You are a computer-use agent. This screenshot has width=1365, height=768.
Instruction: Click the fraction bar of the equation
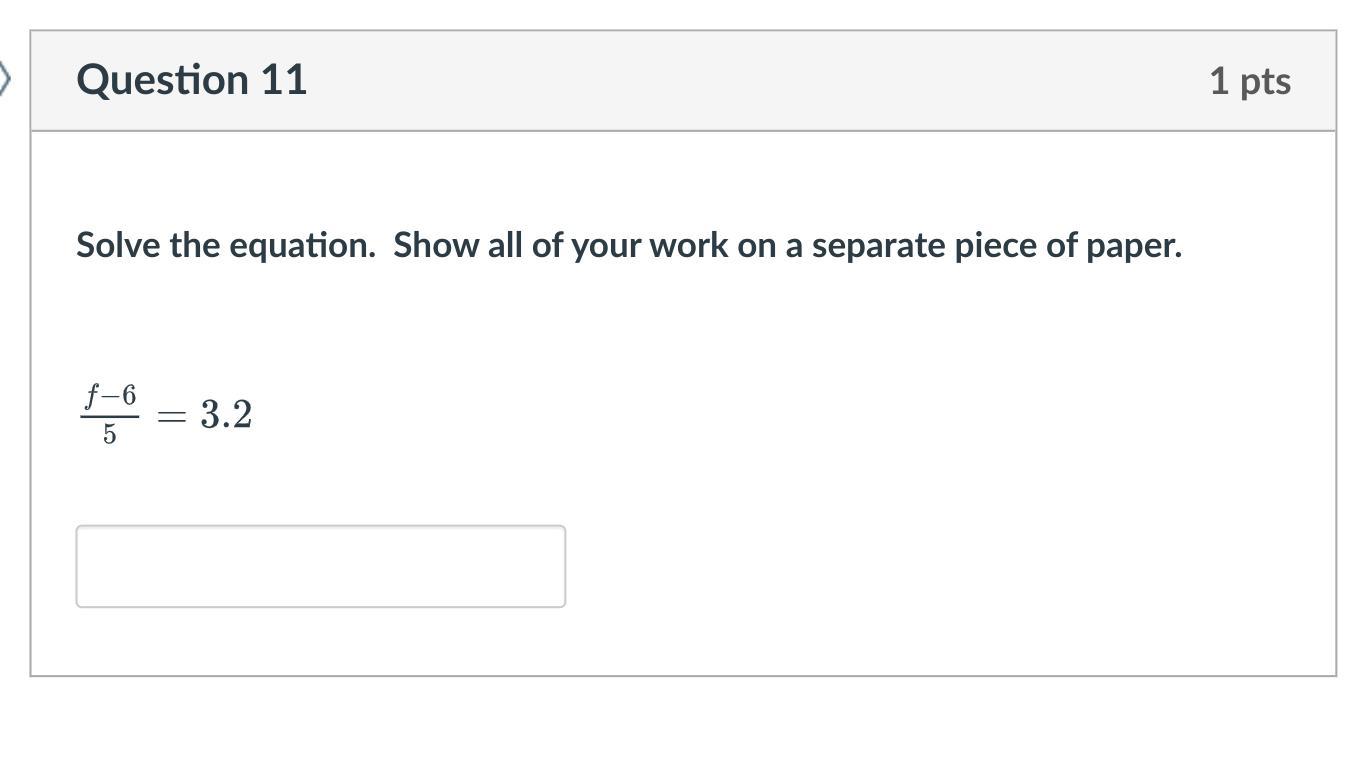click(109, 416)
